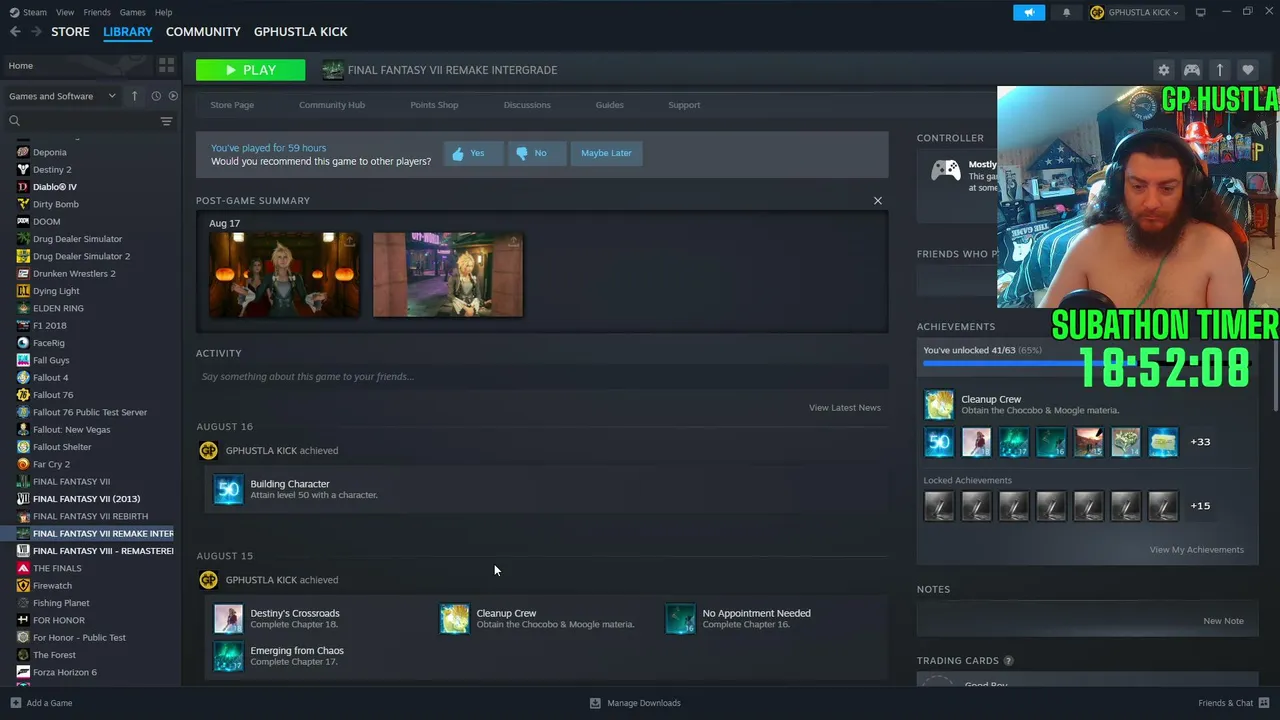Open the Points Shop link
The width and height of the screenshot is (1280, 720).
coord(434,105)
